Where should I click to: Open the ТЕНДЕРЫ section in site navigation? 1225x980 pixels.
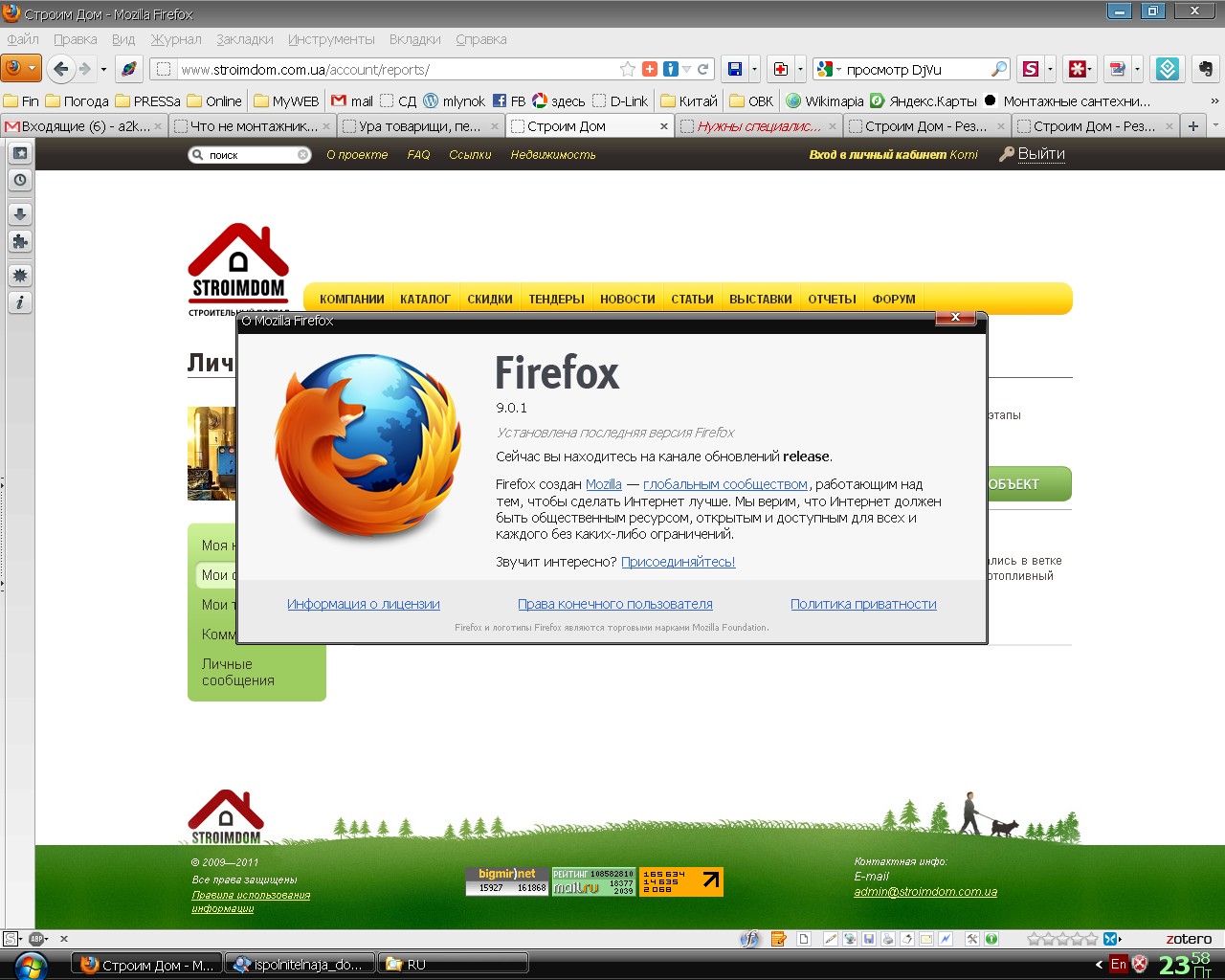pyautogui.click(x=556, y=299)
